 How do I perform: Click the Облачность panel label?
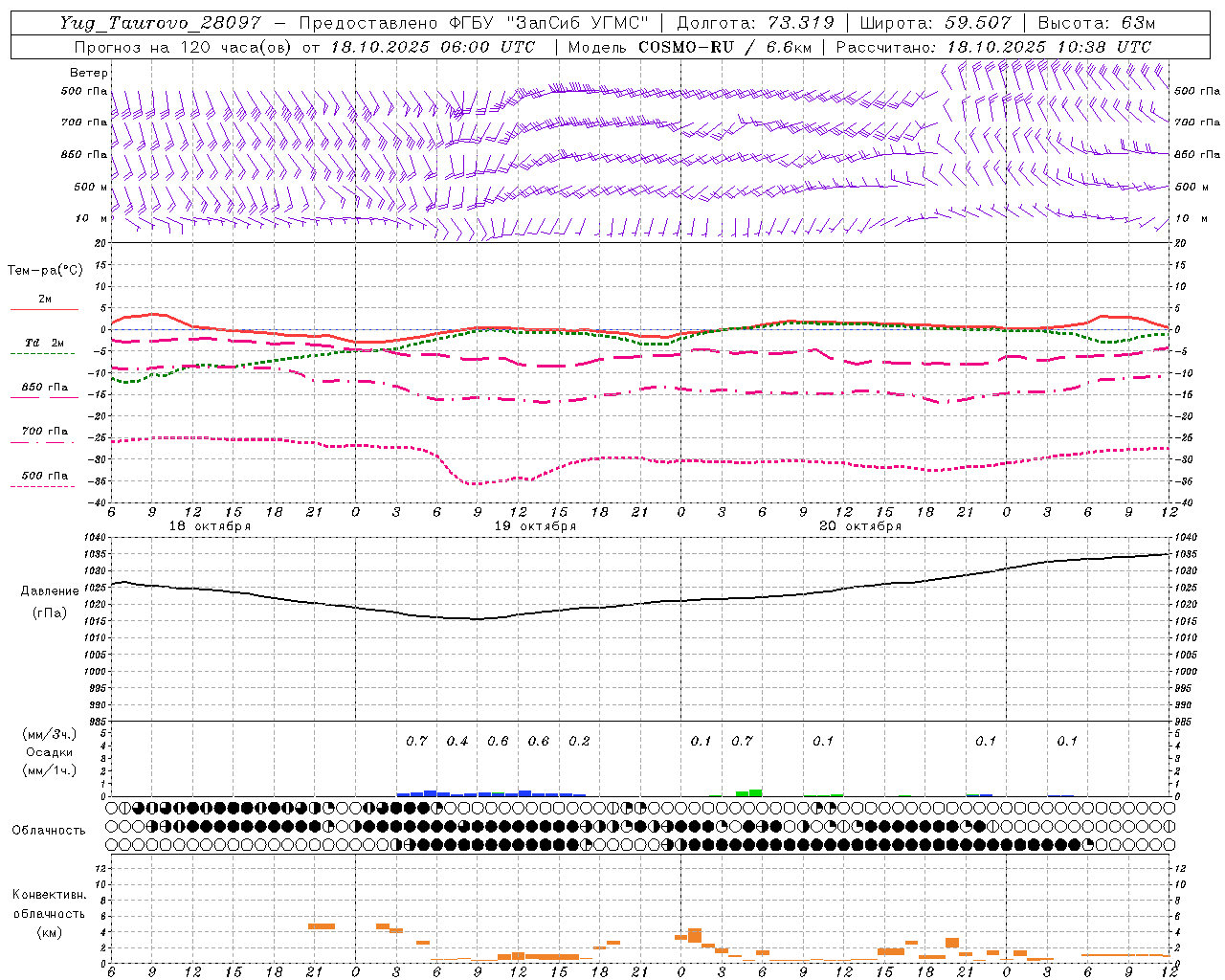point(49,831)
